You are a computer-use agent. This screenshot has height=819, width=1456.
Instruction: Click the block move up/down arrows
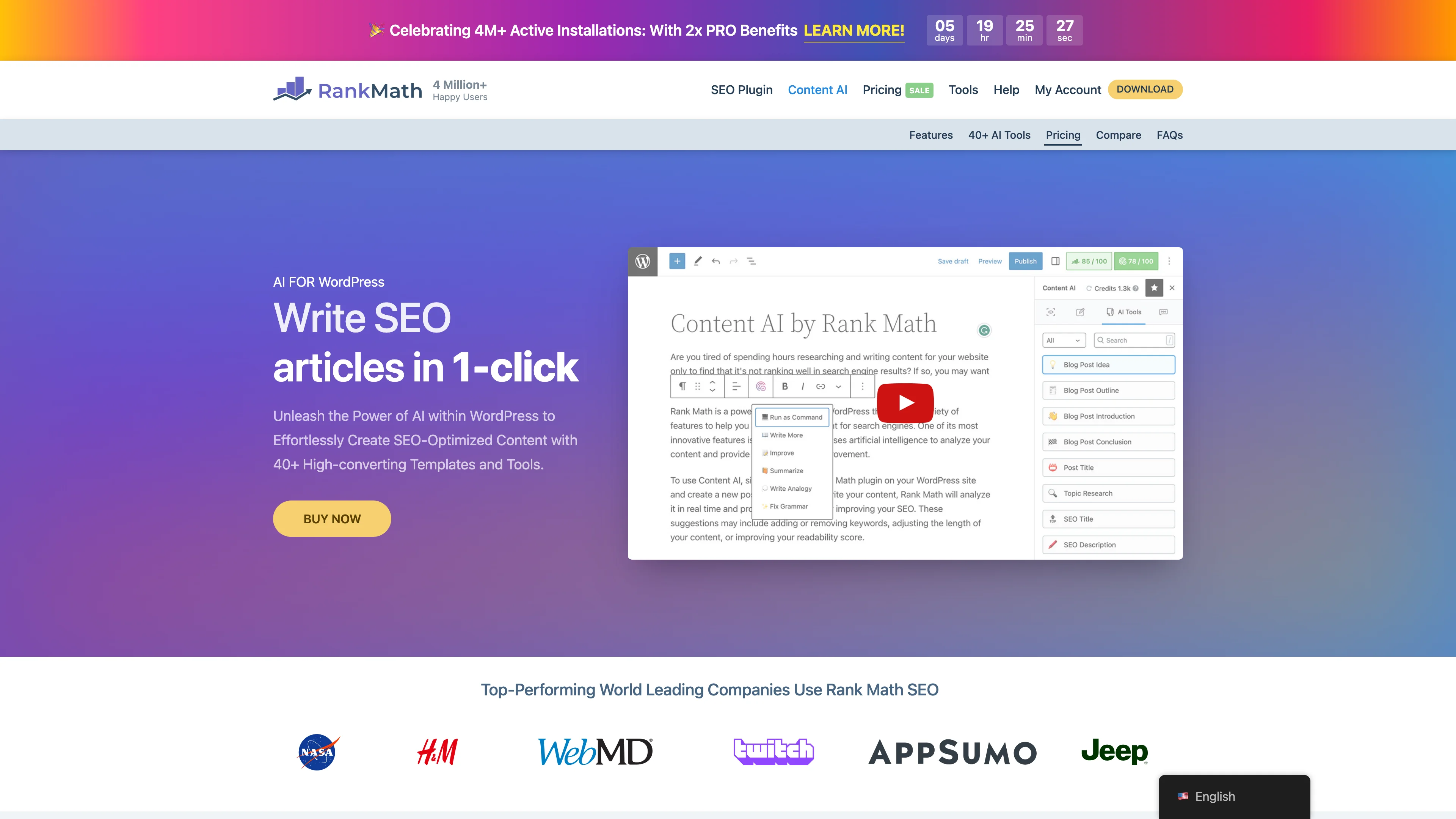(x=712, y=387)
